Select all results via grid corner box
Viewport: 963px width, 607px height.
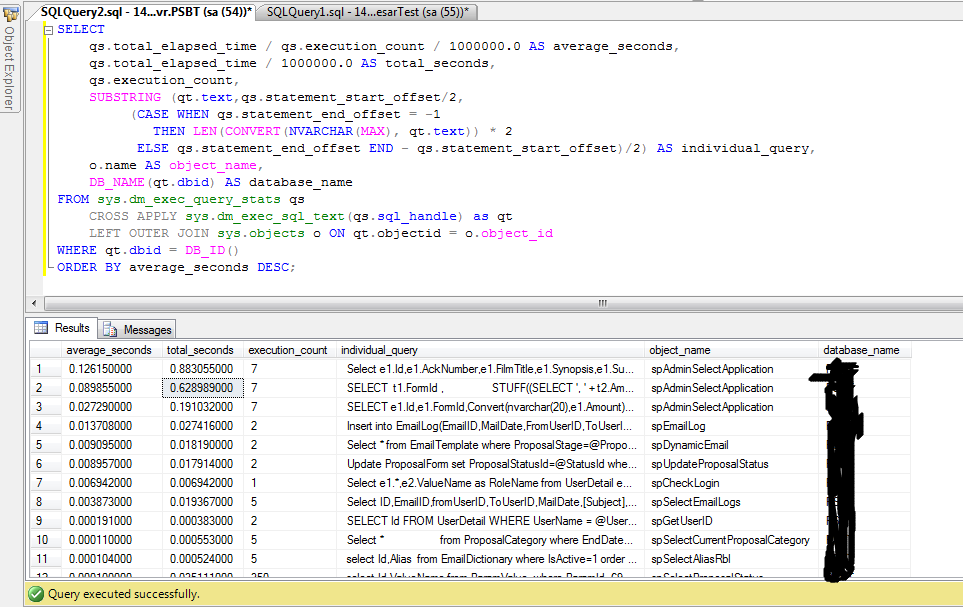coord(44,350)
